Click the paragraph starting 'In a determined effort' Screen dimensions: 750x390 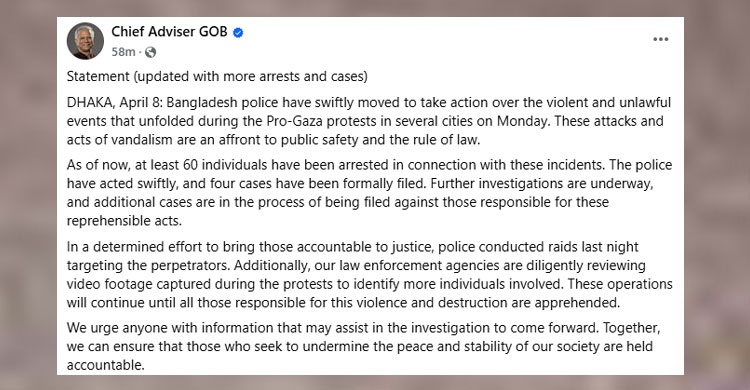coord(369,275)
